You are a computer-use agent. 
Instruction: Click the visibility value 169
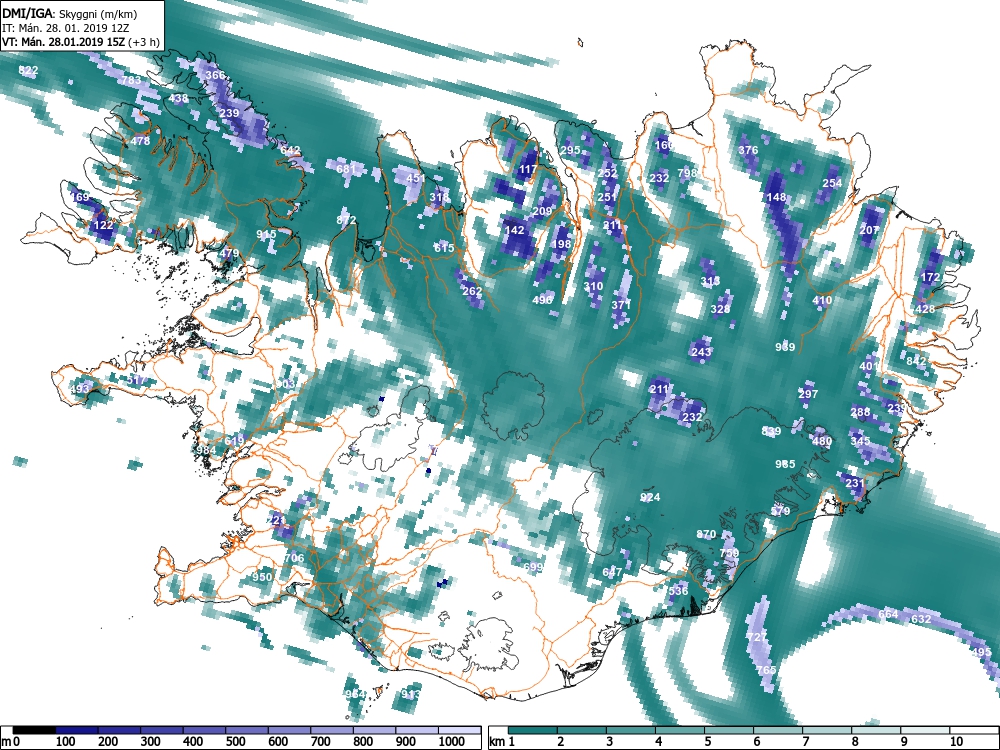pyautogui.click(x=80, y=197)
